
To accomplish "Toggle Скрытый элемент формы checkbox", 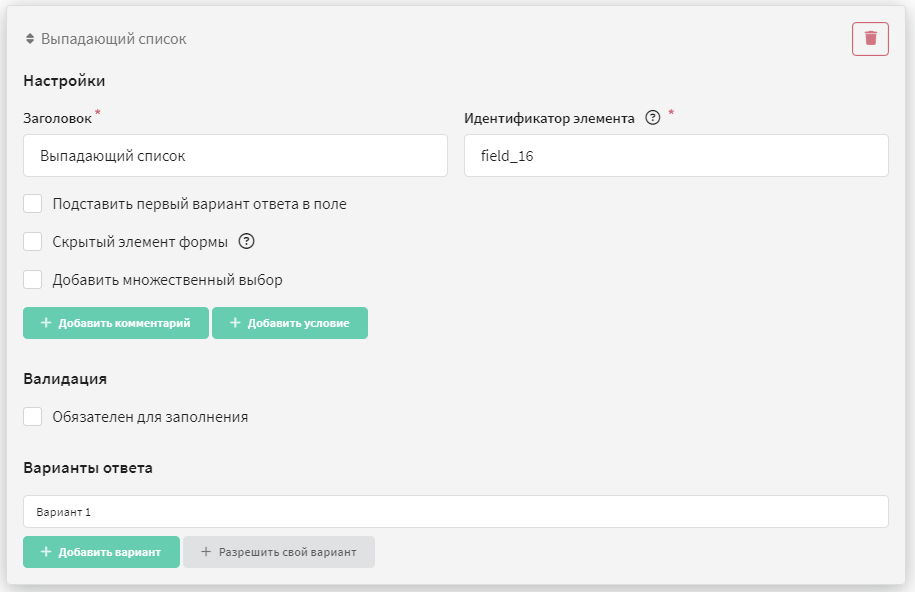I will tap(33, 241).
